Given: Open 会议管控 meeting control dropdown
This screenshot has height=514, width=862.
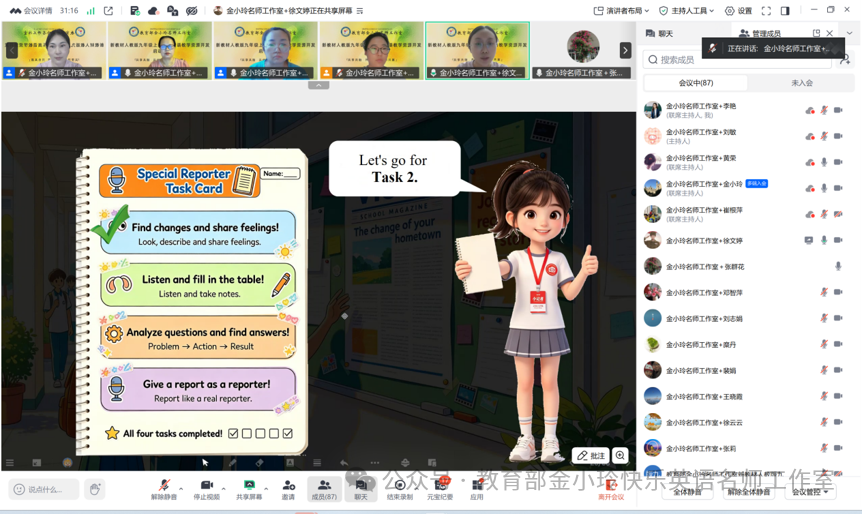Looking at the screenshot, I should coord(809,492).
